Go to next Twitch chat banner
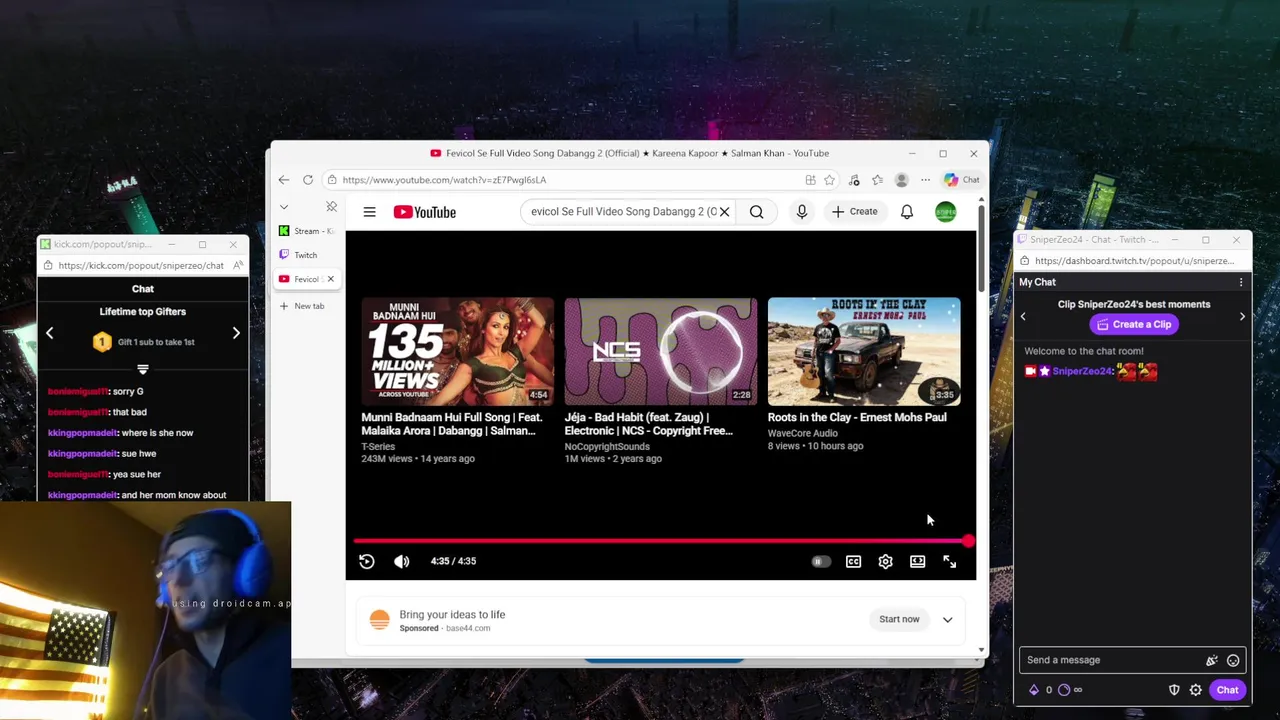 [1242, 316]
